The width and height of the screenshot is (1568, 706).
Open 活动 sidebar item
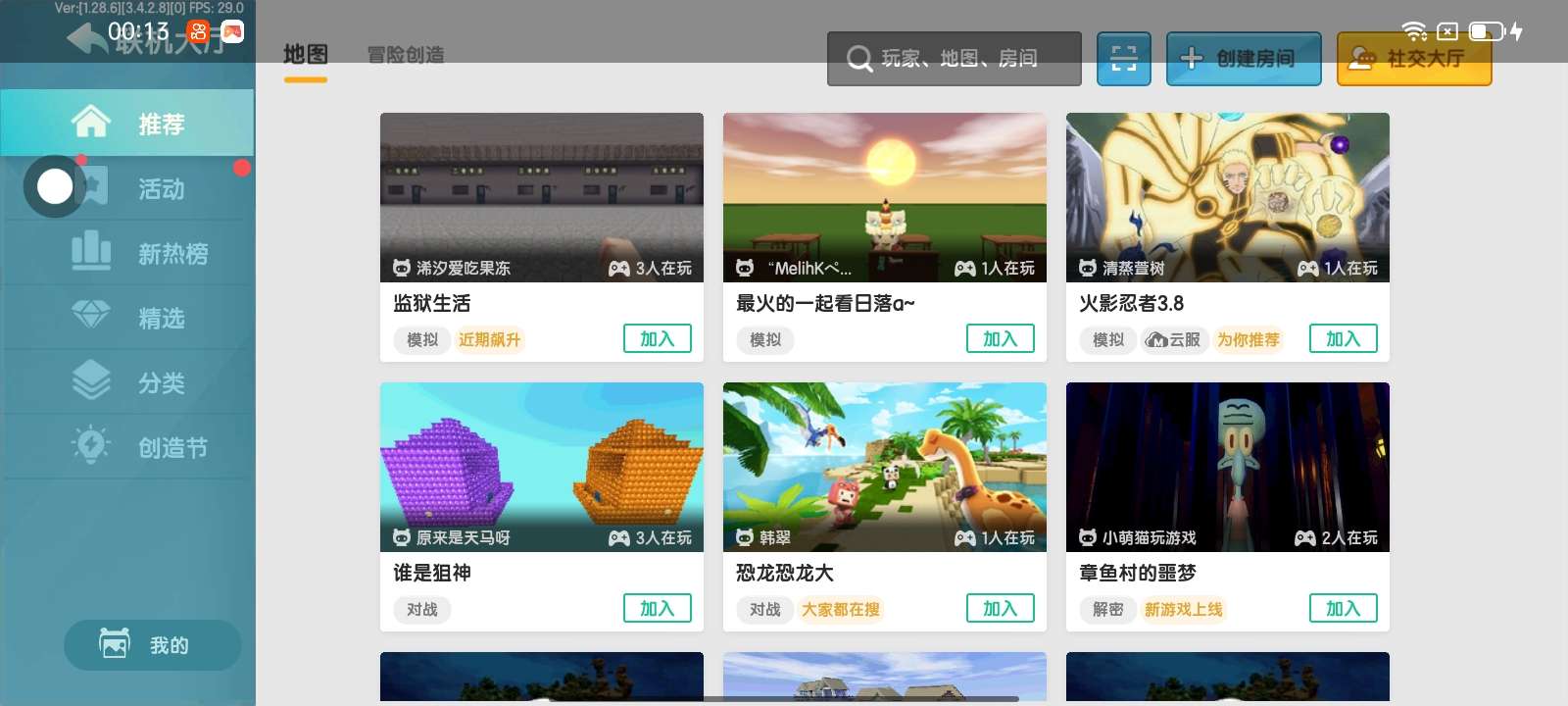tap(127, 188)
